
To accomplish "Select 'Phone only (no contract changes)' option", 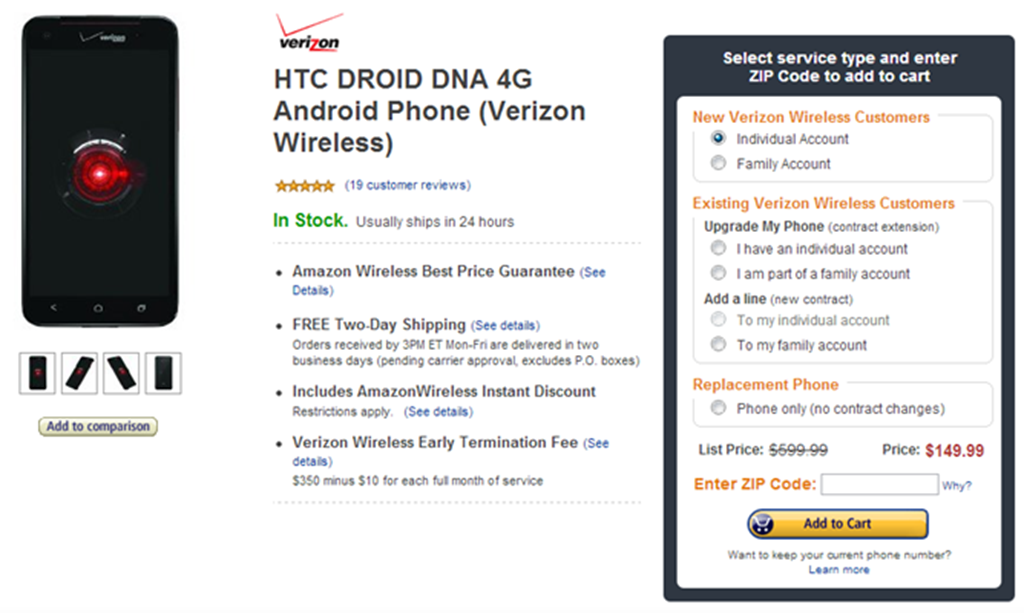I will [718, 409].
